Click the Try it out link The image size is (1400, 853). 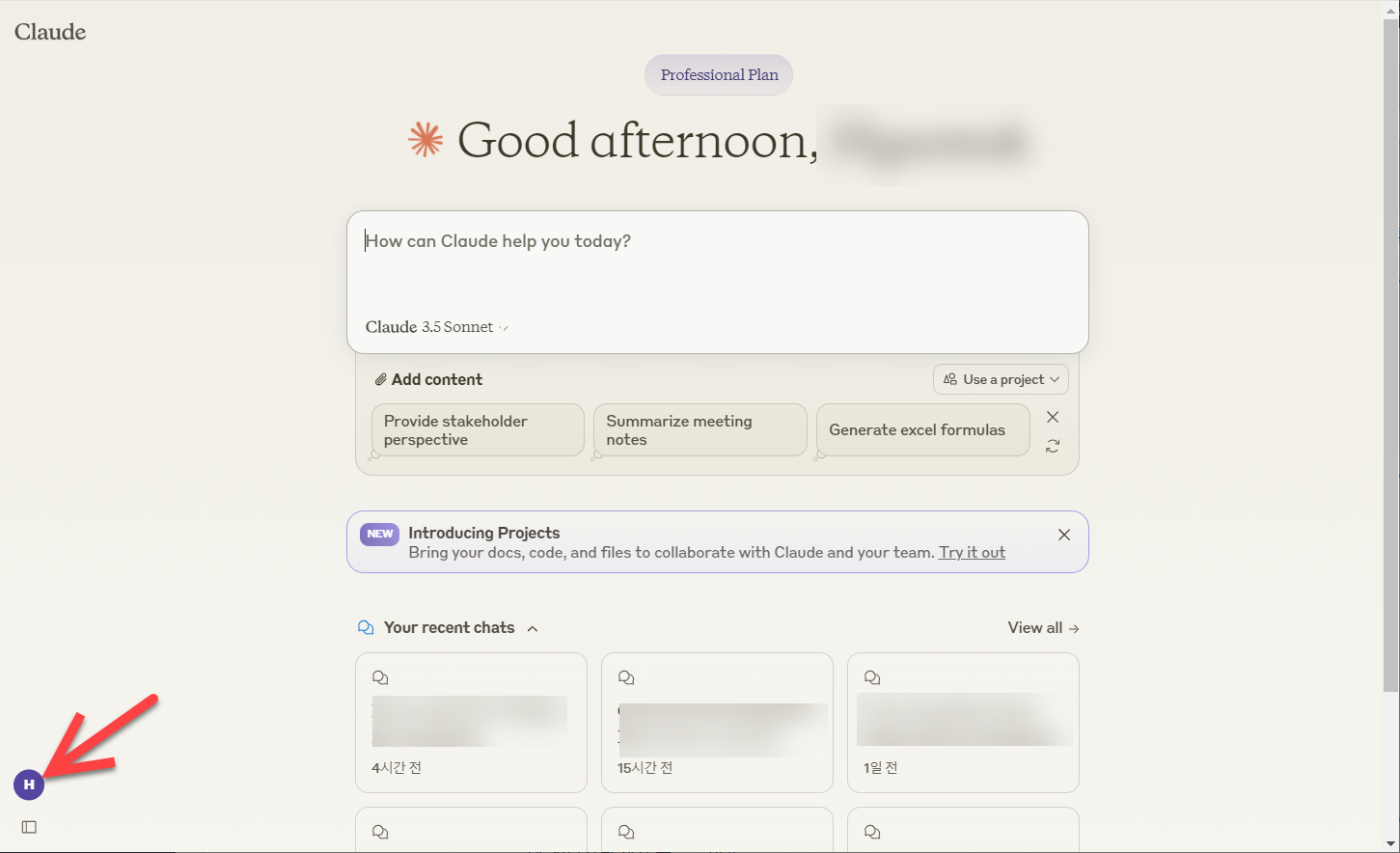click(x=972, y=552)
